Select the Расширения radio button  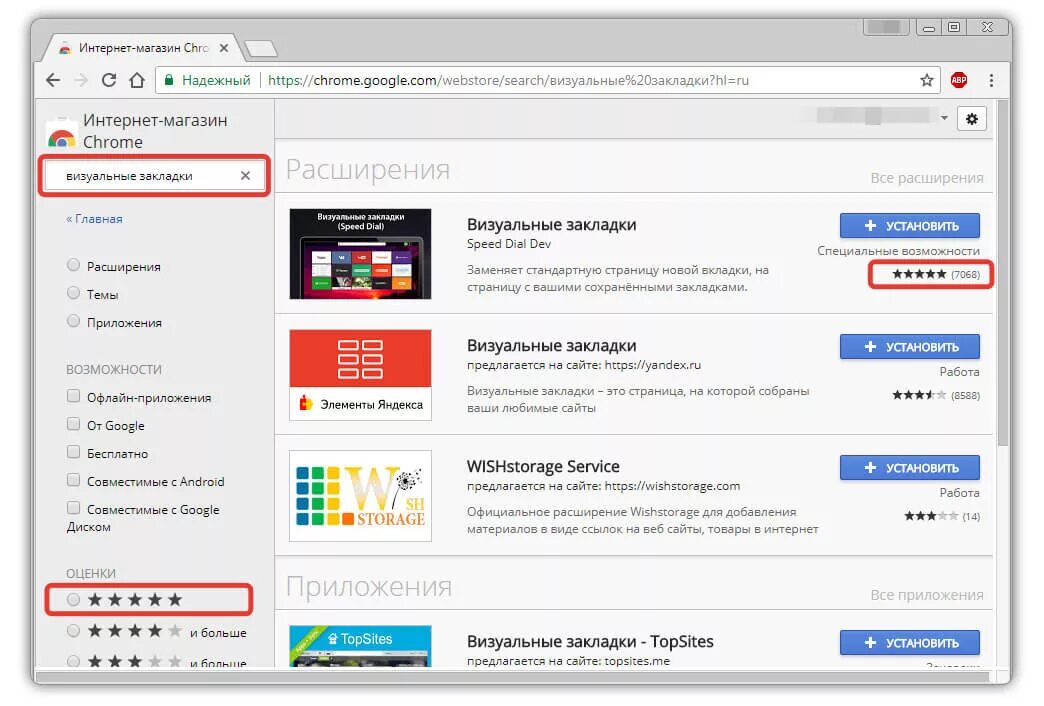pos(73,265)
